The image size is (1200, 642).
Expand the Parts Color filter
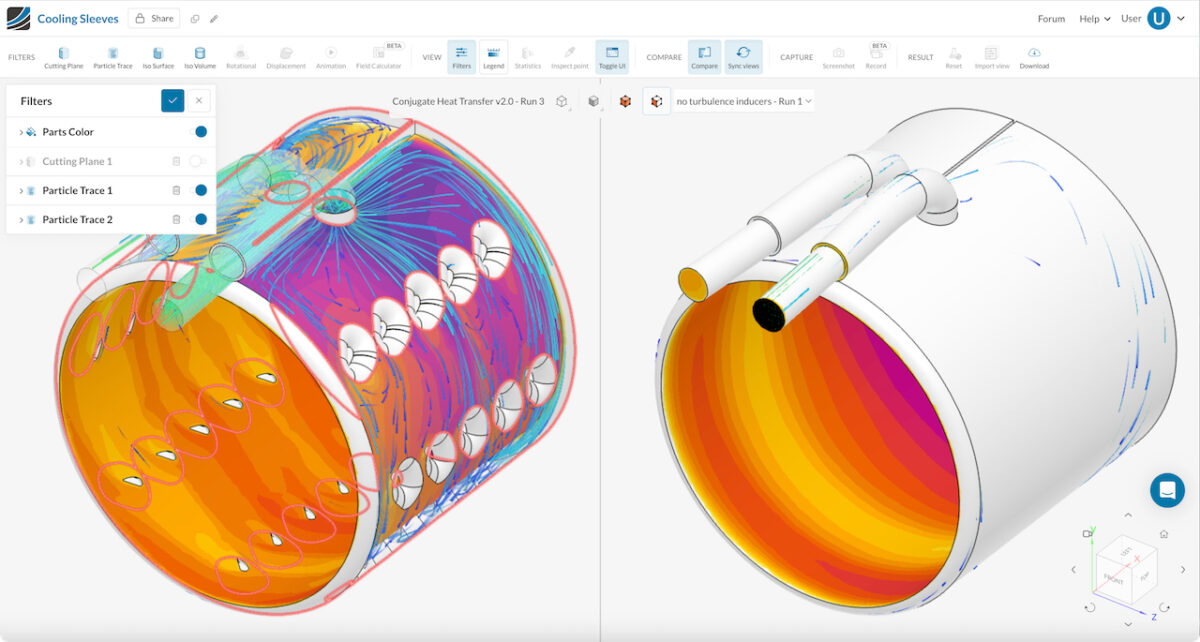coord(21,132)
